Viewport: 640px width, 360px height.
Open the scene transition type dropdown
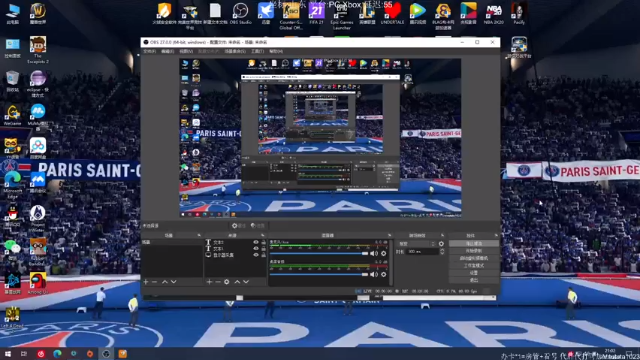pos(416,244)
